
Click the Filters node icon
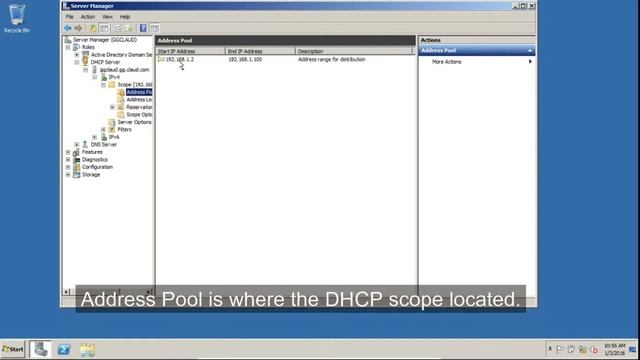tap(112, 129)
